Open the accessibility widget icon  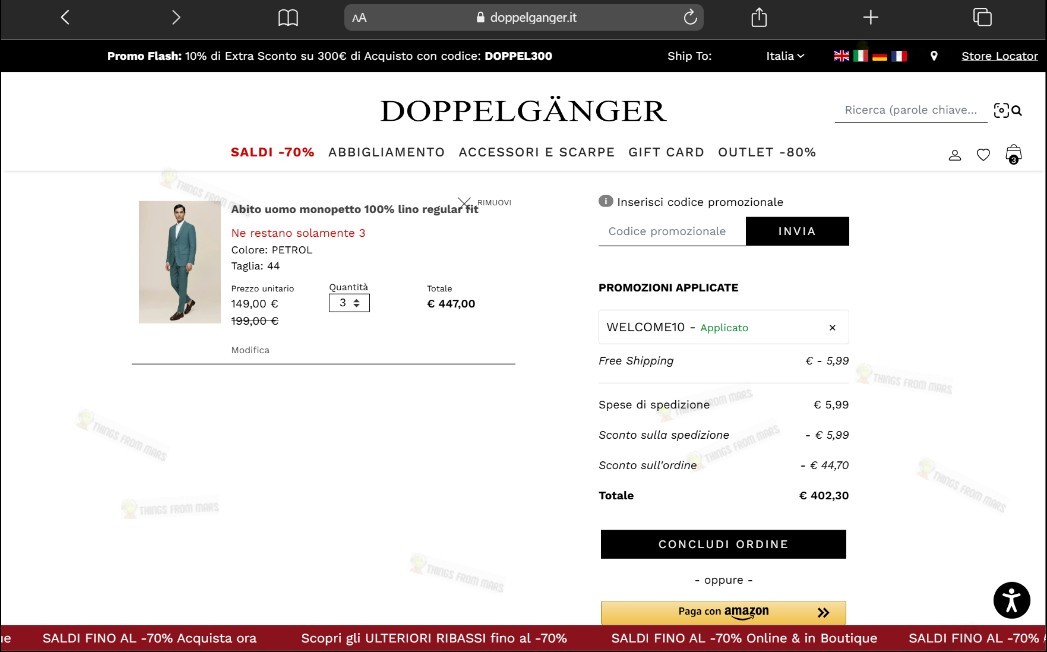(1012, 600)
